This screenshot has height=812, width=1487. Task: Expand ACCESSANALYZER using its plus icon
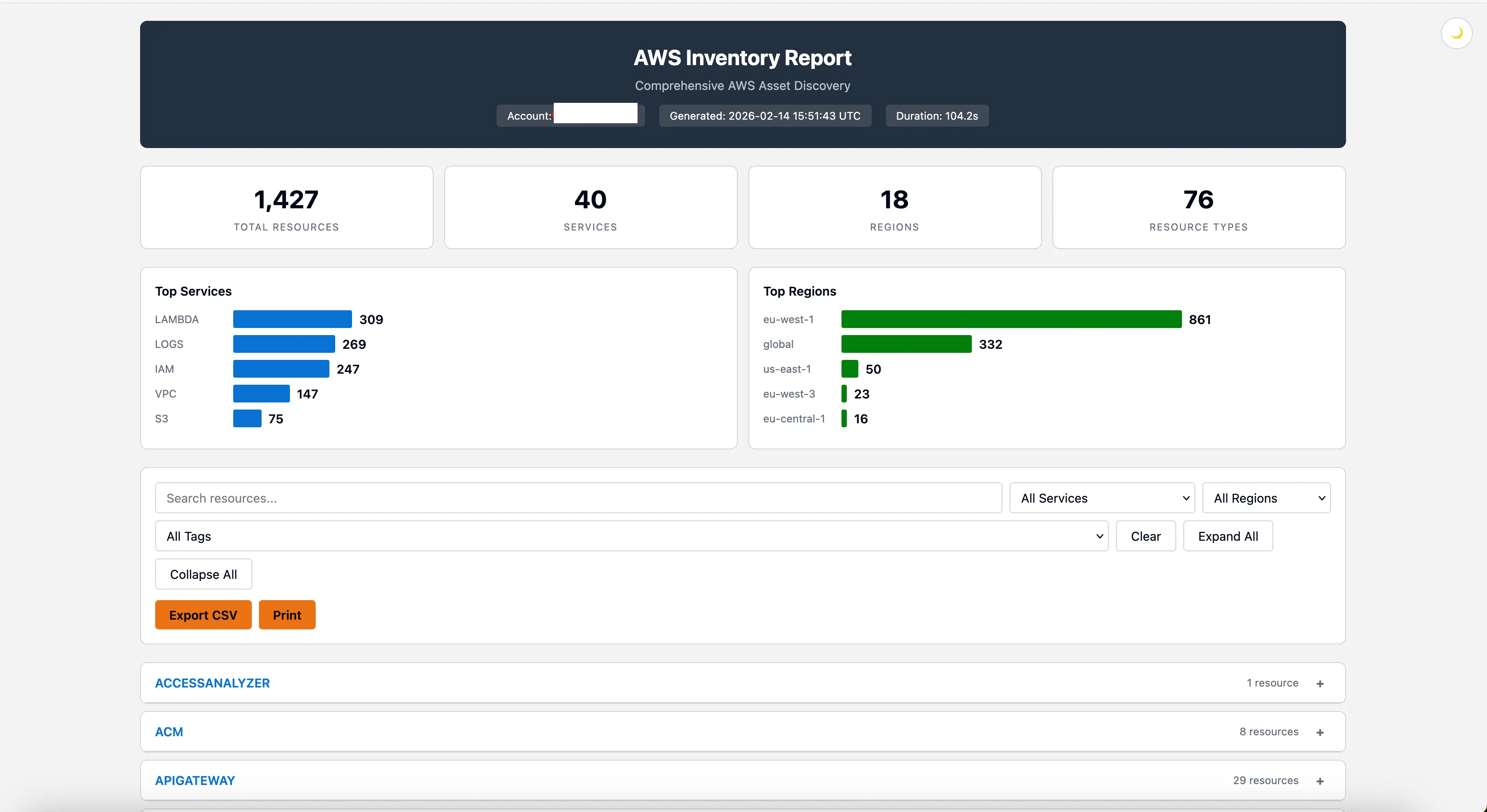pos(1320,683)
